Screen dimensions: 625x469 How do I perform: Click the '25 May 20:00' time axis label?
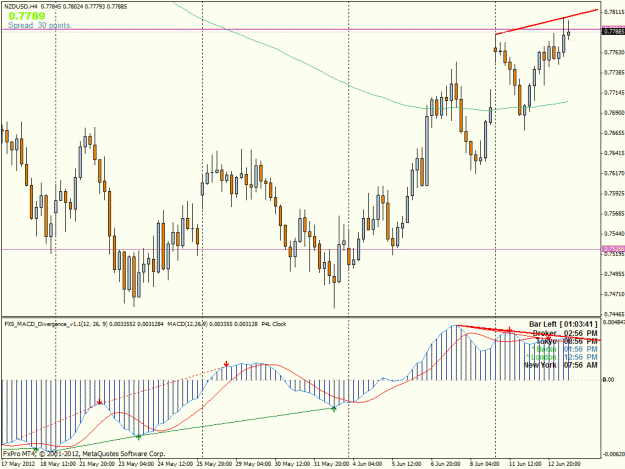[x=214, y=464]
